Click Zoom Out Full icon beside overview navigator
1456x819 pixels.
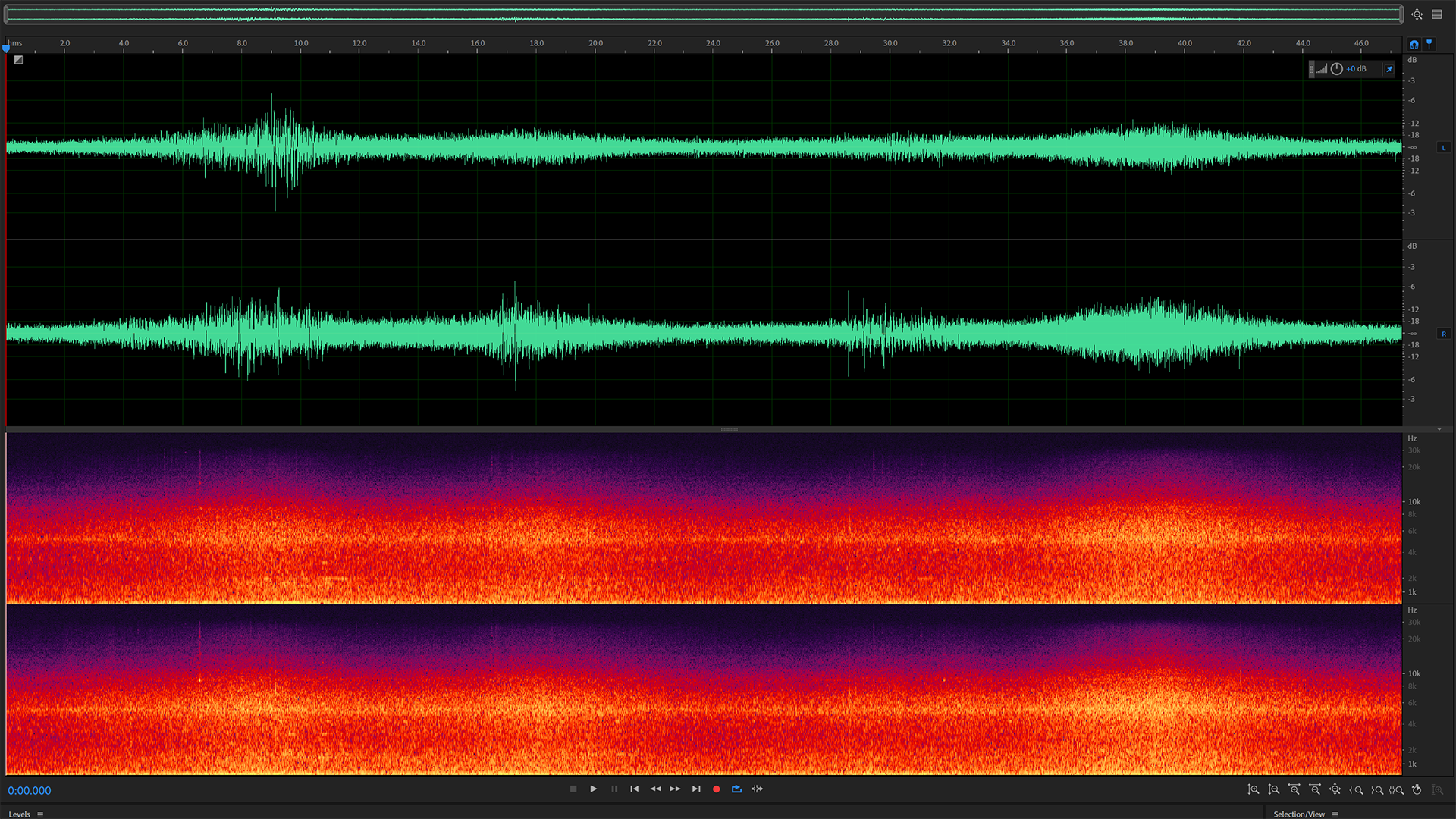tap(1417, 14)
